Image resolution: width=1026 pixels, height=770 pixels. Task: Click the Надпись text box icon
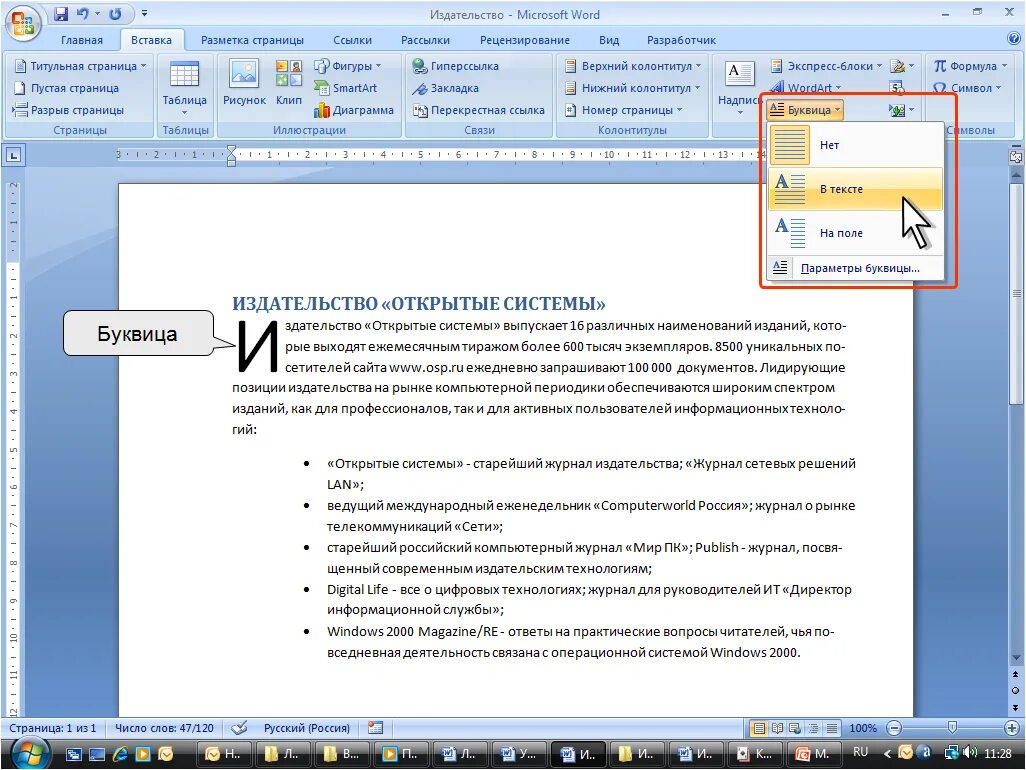pyautogui.click(x=739, y=73)
